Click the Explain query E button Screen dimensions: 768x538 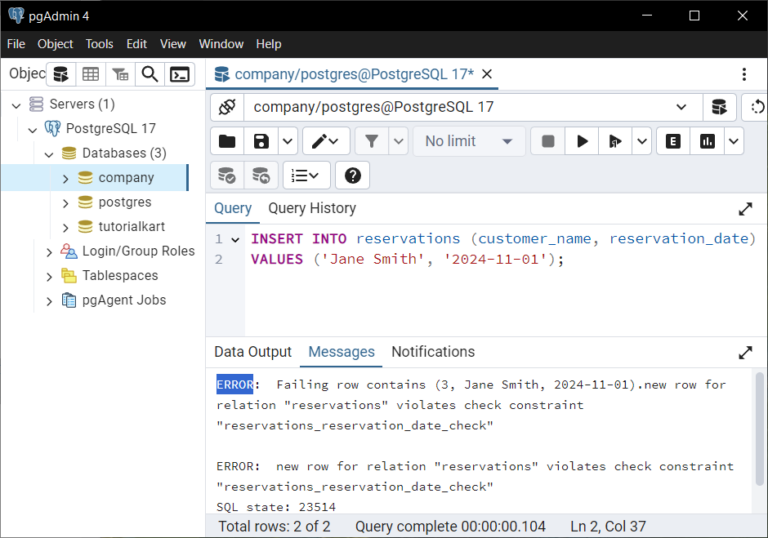point(673,141)
